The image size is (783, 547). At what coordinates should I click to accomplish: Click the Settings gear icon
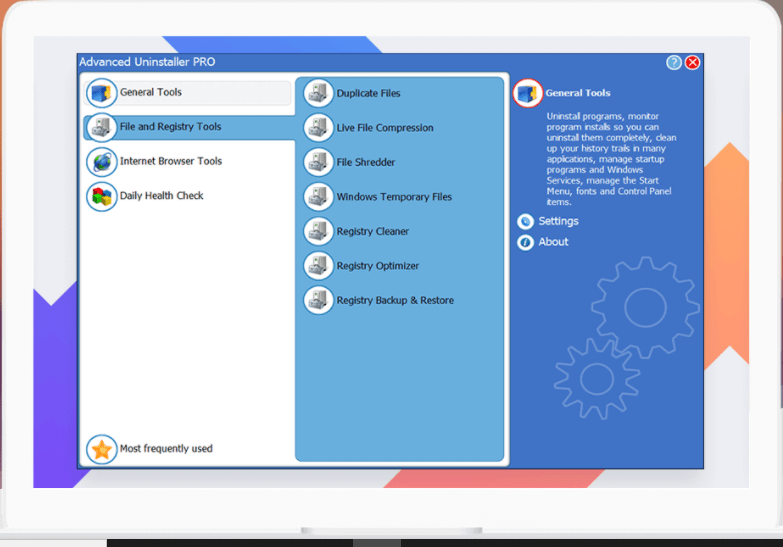pyautogui.click(x=525, y=221)
